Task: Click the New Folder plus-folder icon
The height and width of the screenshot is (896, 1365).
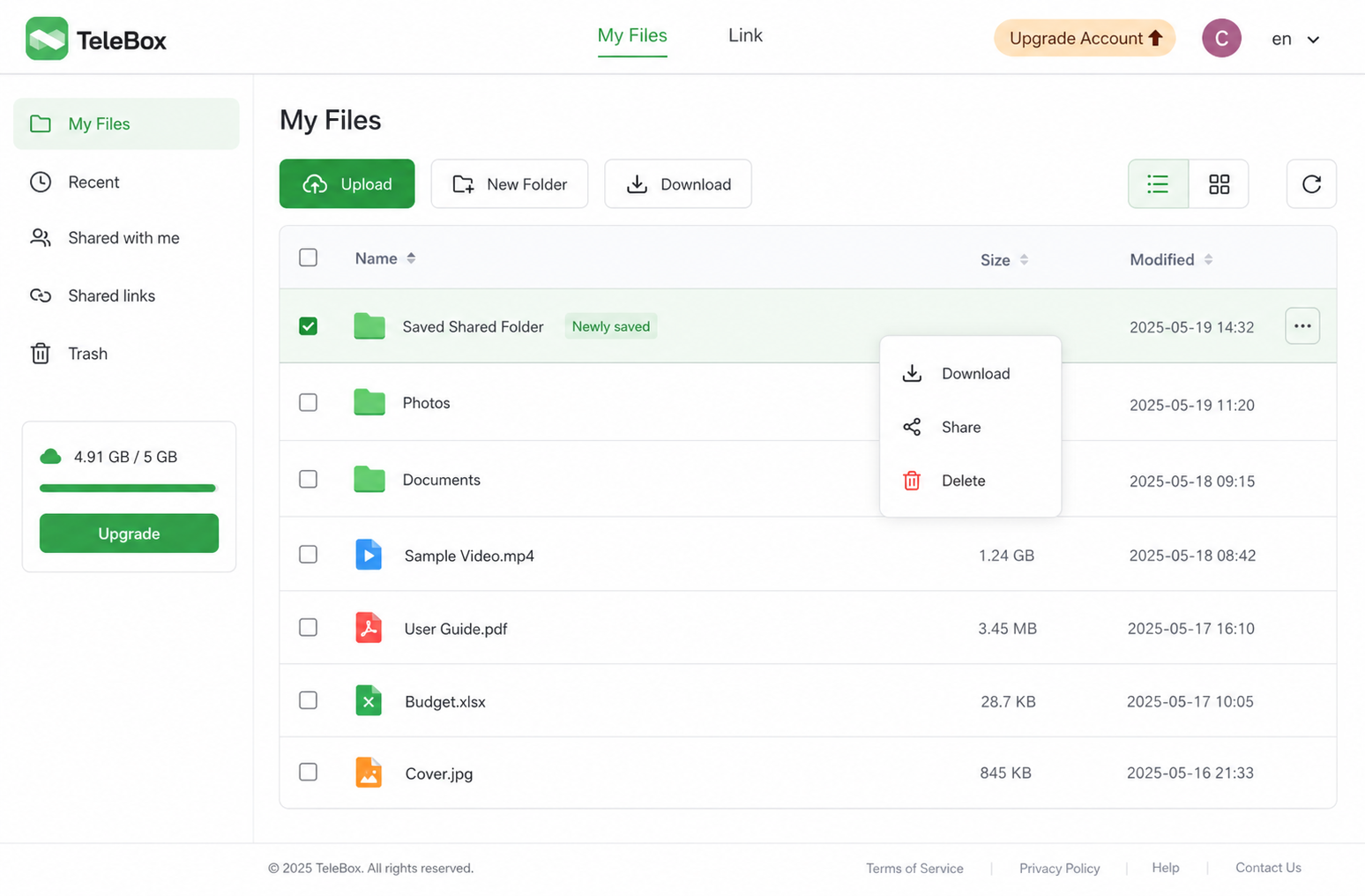Action: (x=463, y=183)
